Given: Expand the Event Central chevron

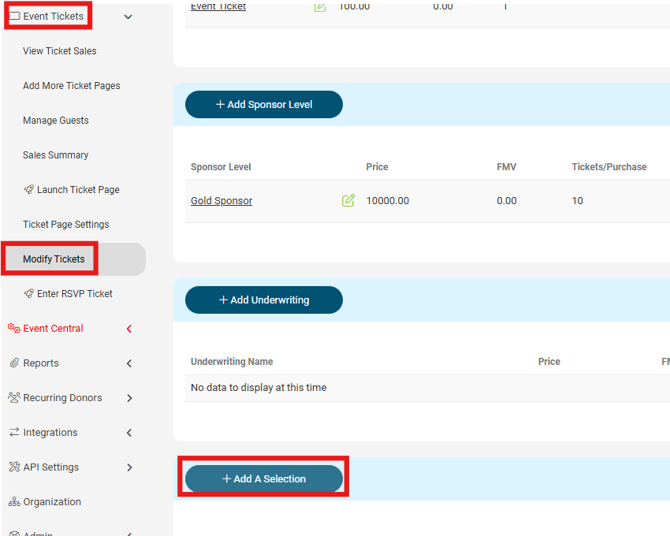Looking at the screenshot, I should [129, 329].
